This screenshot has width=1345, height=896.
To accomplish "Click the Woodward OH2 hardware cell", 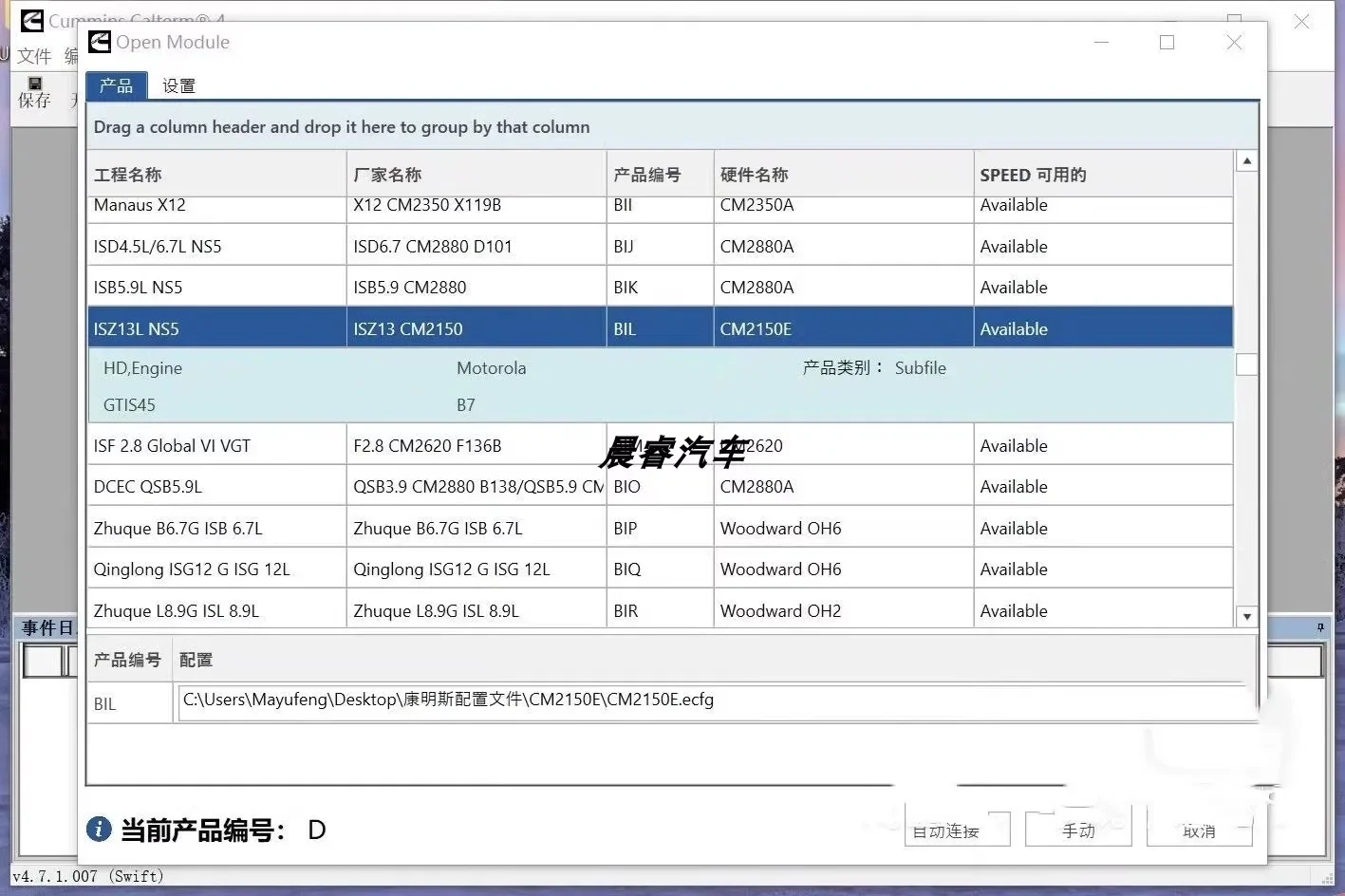I will [843, 610].
